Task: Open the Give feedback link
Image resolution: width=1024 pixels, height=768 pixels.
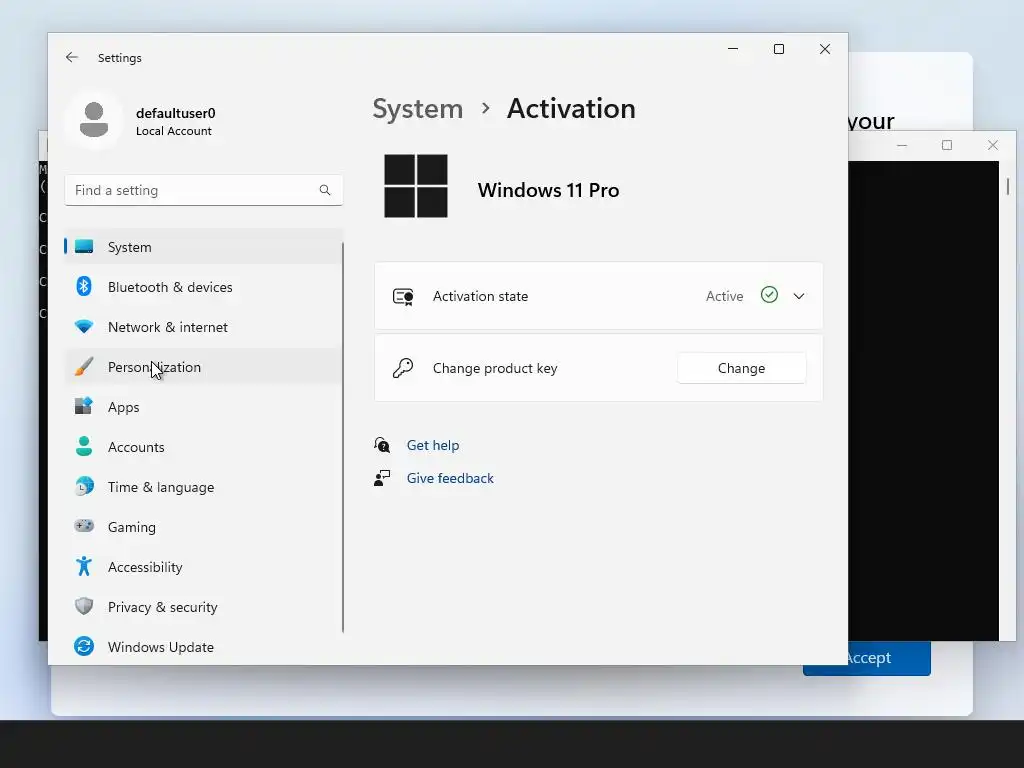Action: (450, 478)
